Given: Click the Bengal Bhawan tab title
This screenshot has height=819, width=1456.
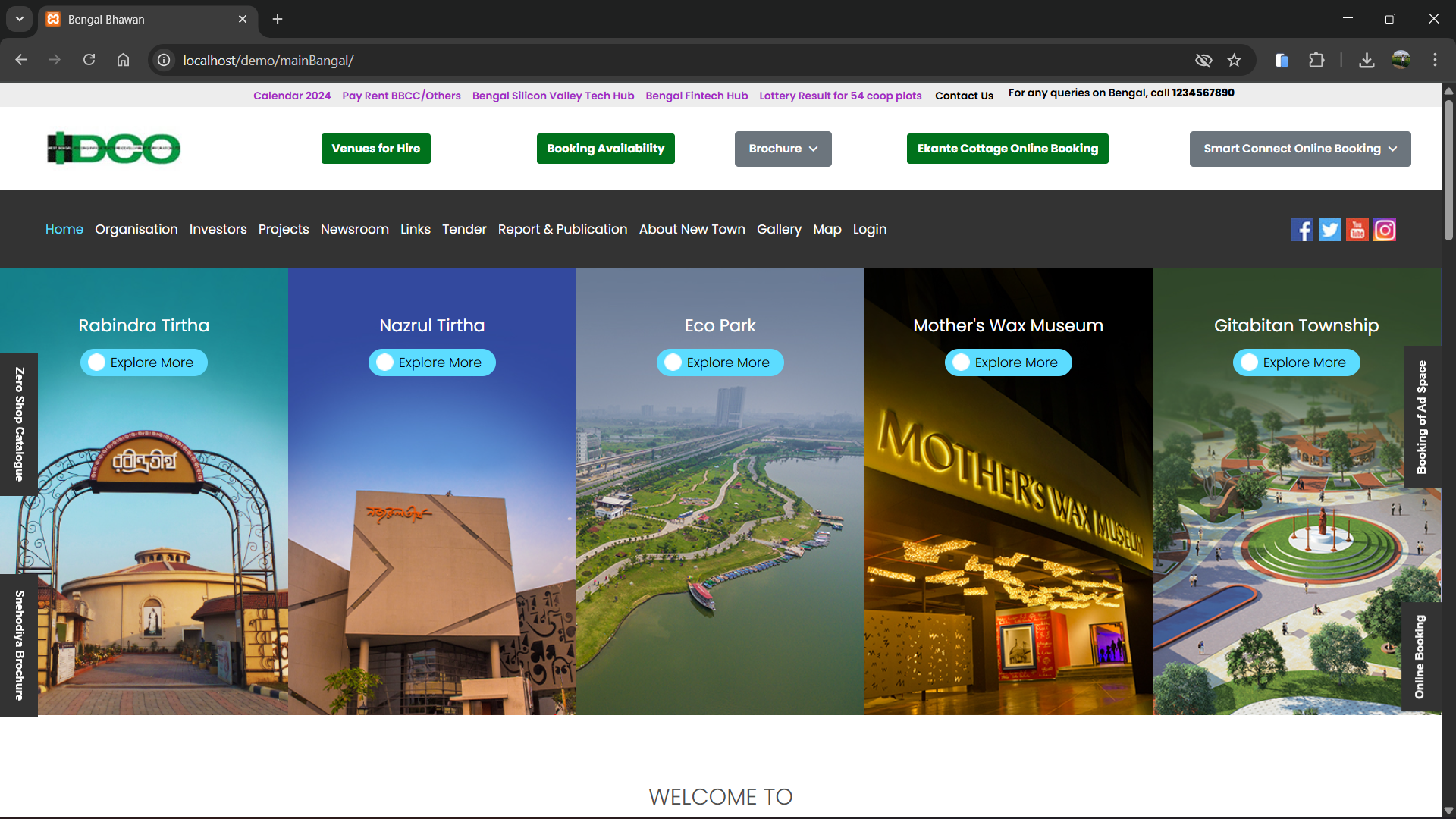Looking at the screenshot, I should point(106,19).
